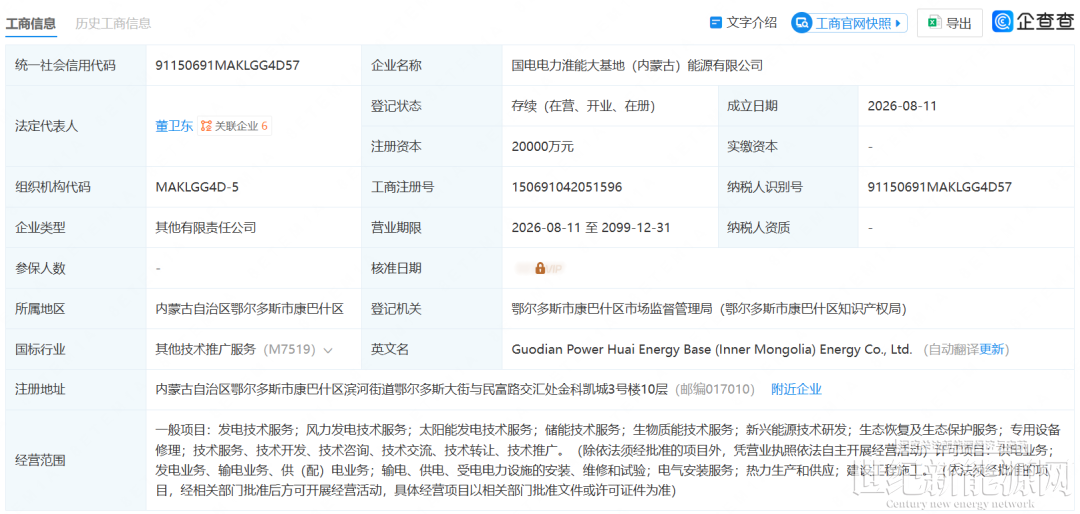Image resolution: width=1080 pixels, height=514 pixels.
Task: Click the 工商官网快照 search icon
Action: (802, 23)
